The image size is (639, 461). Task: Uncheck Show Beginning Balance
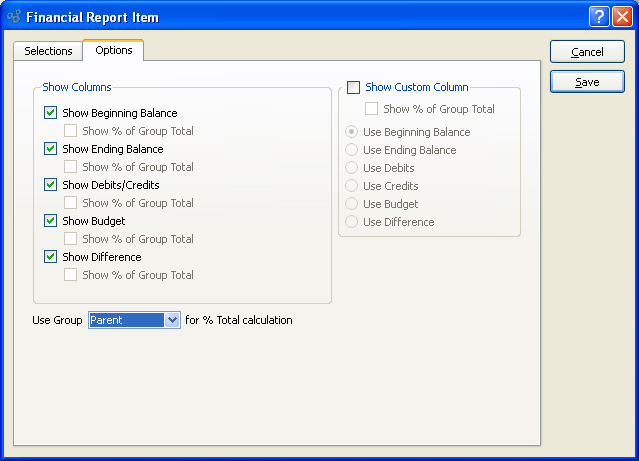(51, 113)
